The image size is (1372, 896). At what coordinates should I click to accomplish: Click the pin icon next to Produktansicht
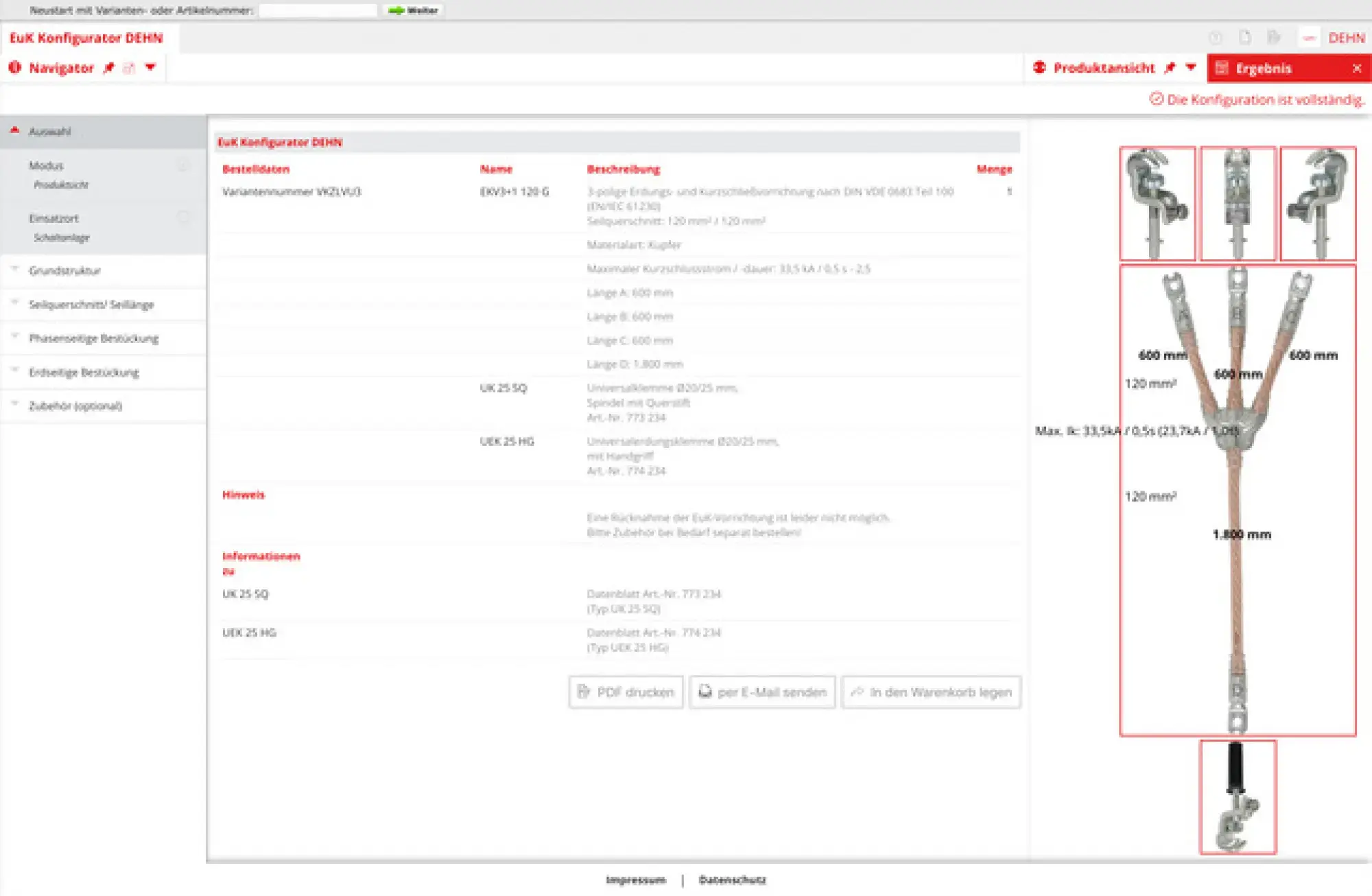(1170, 68)
